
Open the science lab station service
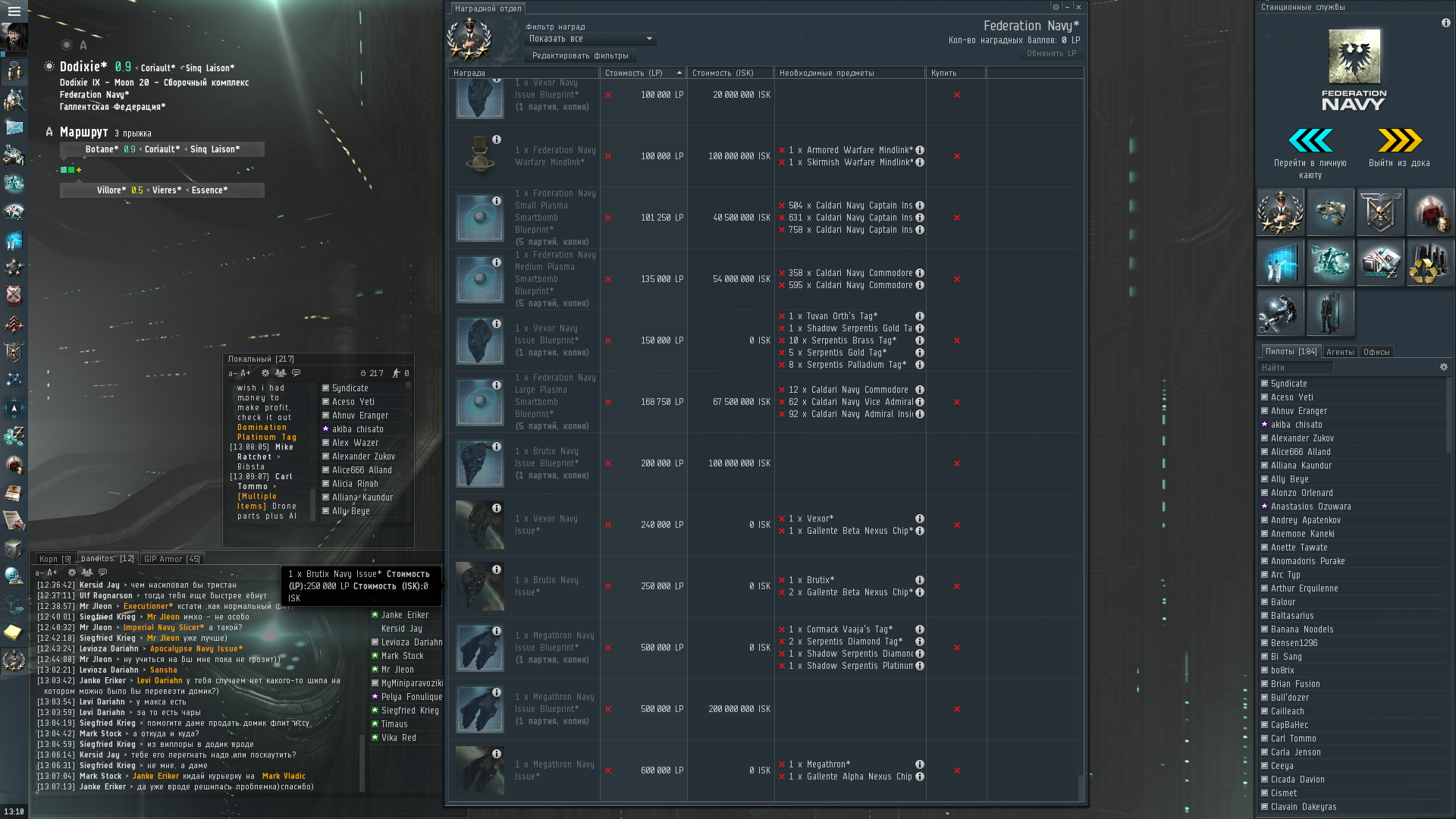click(x=1280, y=262)
